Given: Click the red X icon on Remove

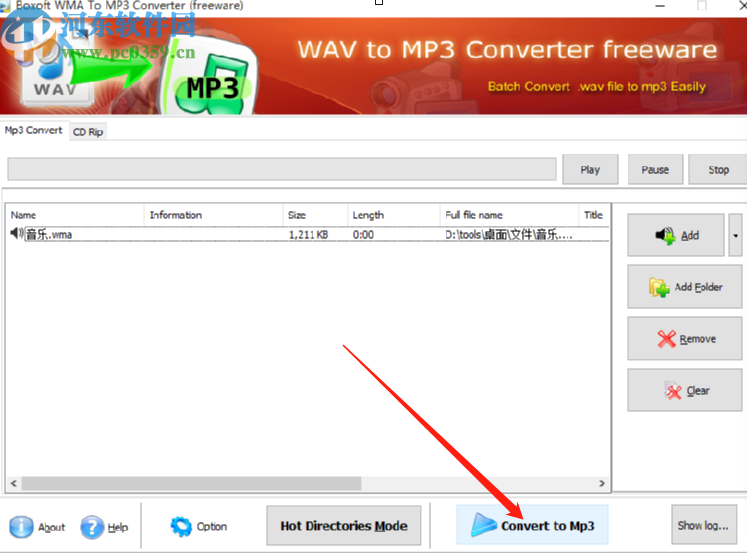Looking at the screenshot, I should point(666,339).
